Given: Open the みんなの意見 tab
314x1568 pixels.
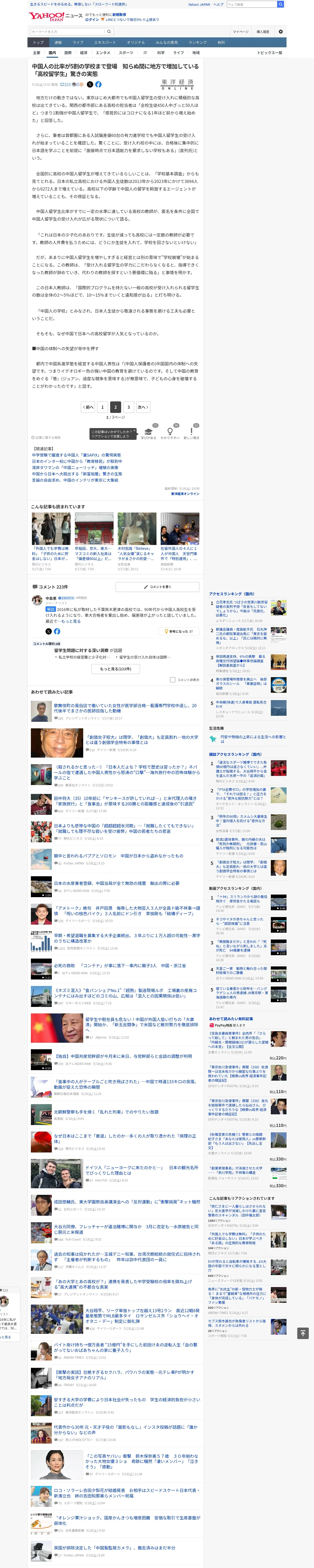Looking at the screenshot, I should pyautogui.click(x=167, y=43).
